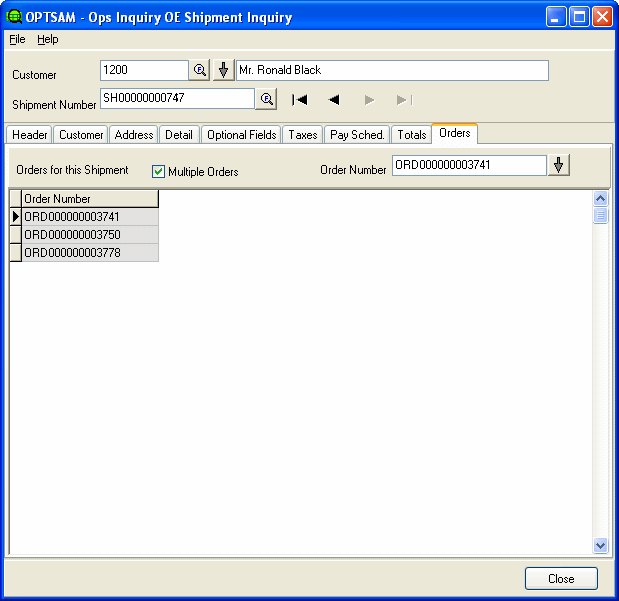The height and width of the screenshot is (601, 619).
Task: Switch to the Header tab
Action: point(29,135)
